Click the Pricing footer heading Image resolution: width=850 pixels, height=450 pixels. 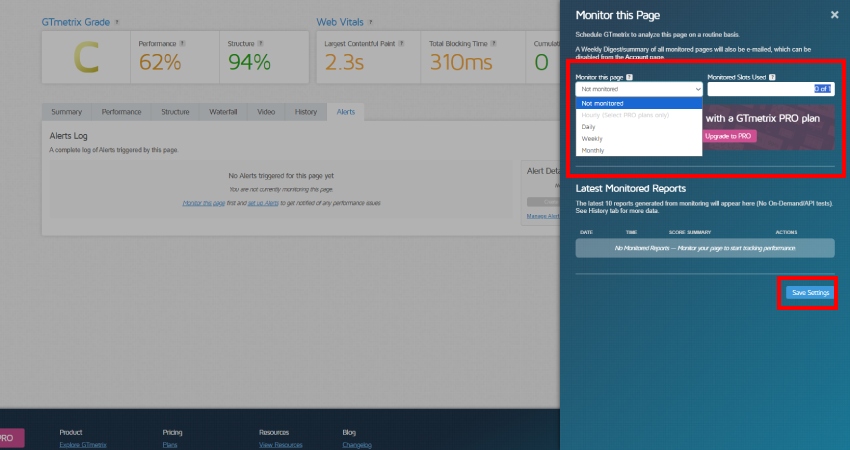pos(172,432)
